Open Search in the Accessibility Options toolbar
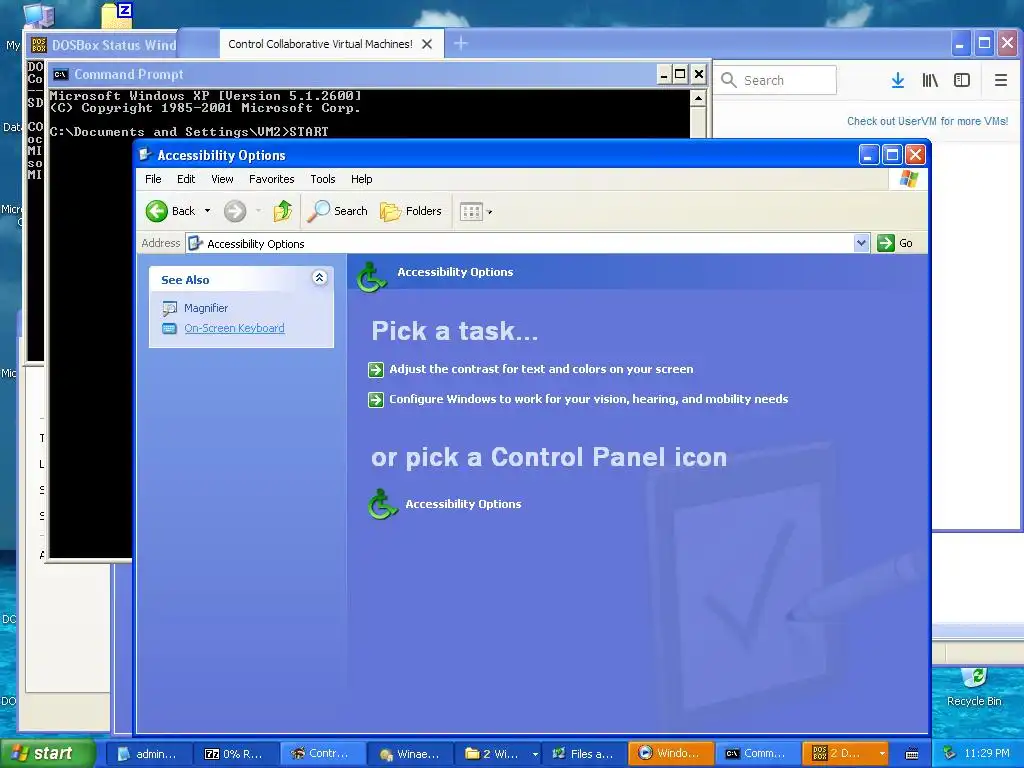Viewport: 1024px width, 768px height. pos(338,211)
